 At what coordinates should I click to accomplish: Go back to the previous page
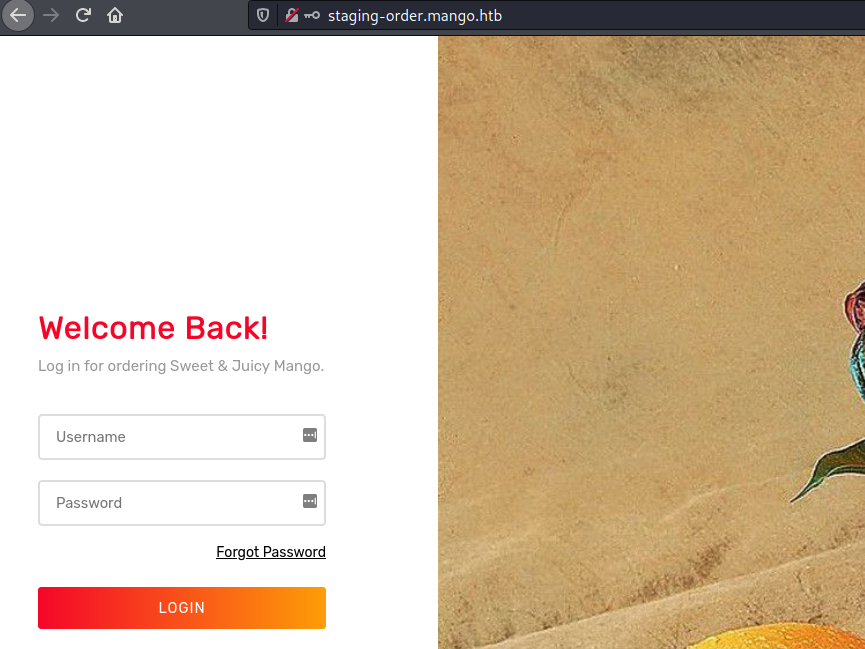18,15
